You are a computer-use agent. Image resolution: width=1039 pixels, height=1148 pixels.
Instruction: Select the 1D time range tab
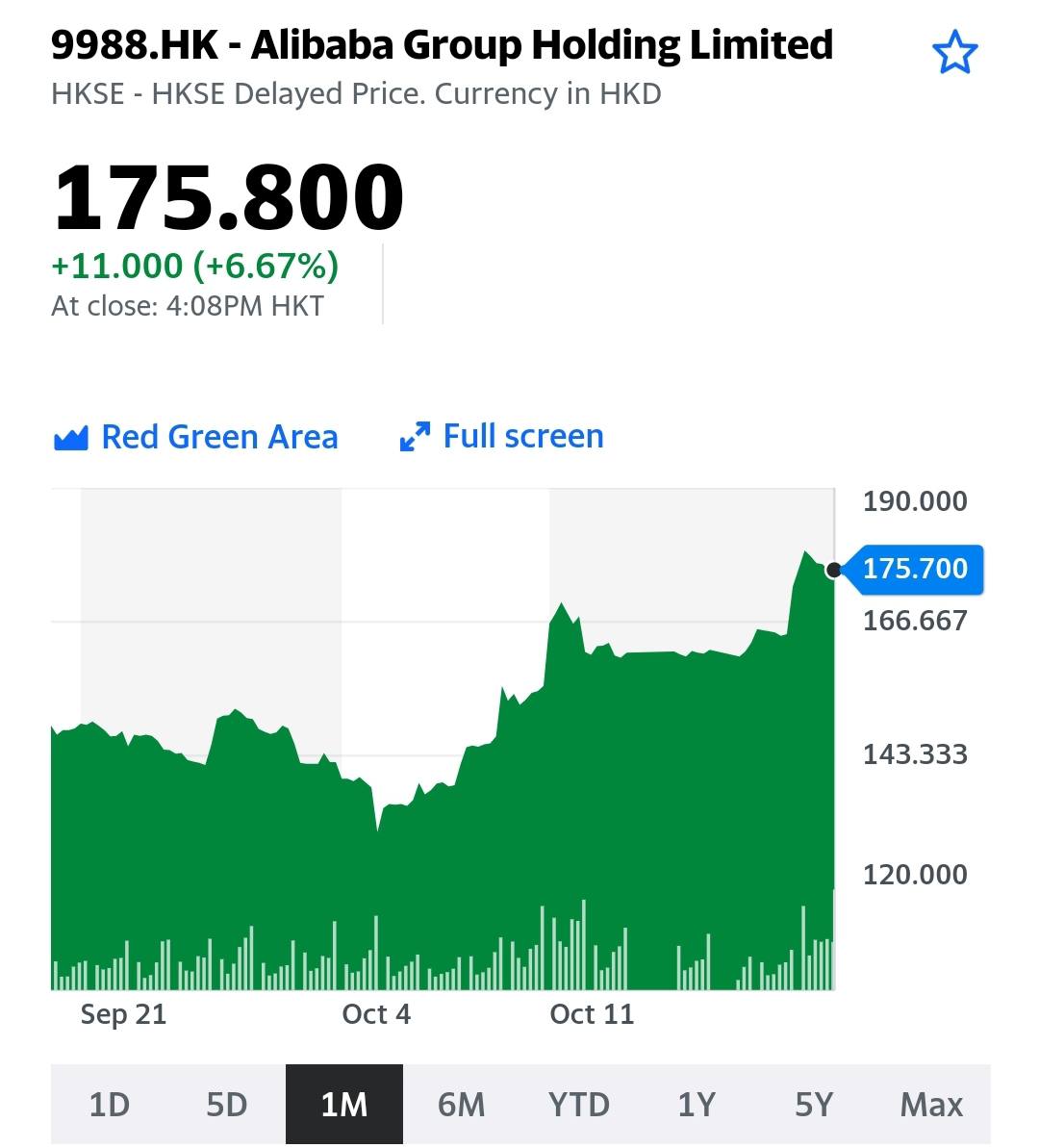coord(109,1104)
